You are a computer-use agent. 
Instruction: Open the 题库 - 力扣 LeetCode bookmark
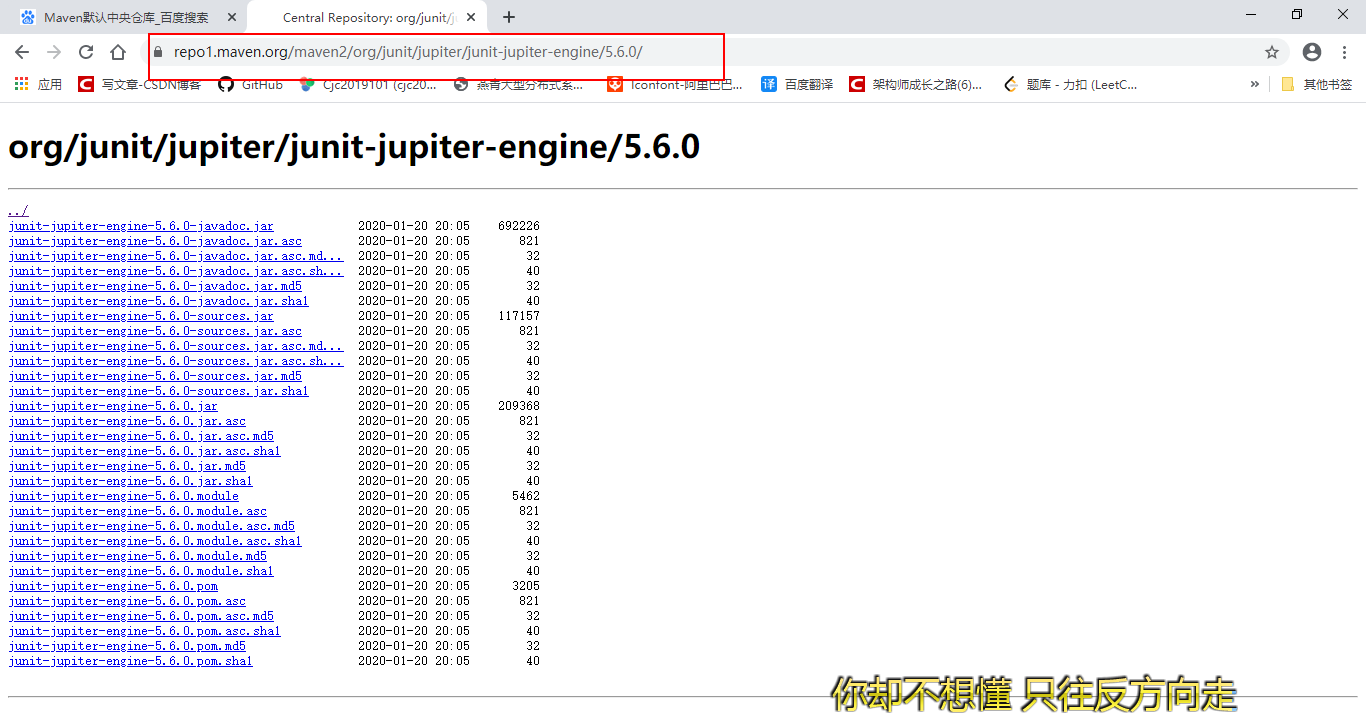(x=1070, y=85)
